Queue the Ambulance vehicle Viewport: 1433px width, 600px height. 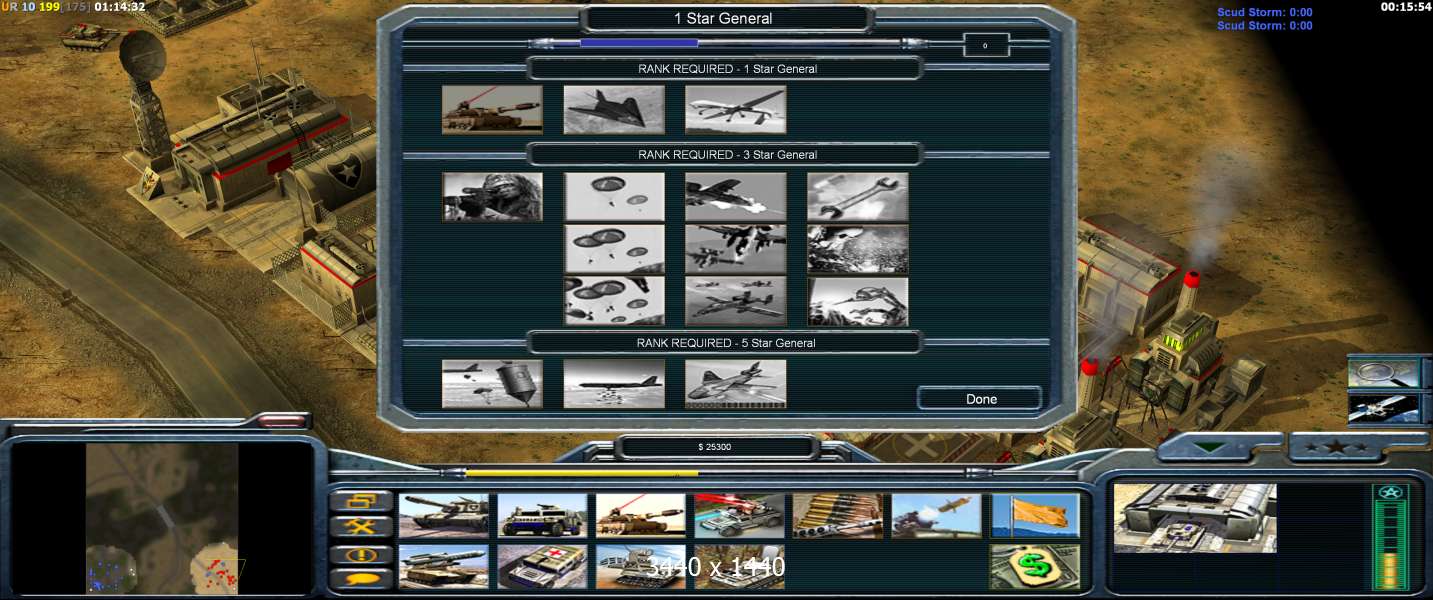pos(542,566)
